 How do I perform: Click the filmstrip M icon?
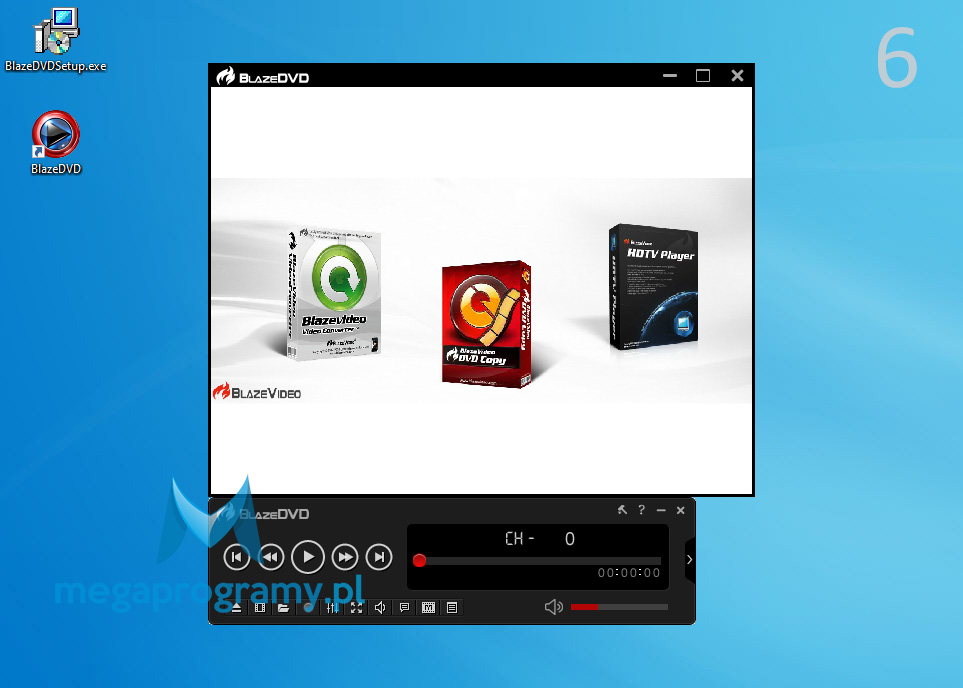pos(429,608)
